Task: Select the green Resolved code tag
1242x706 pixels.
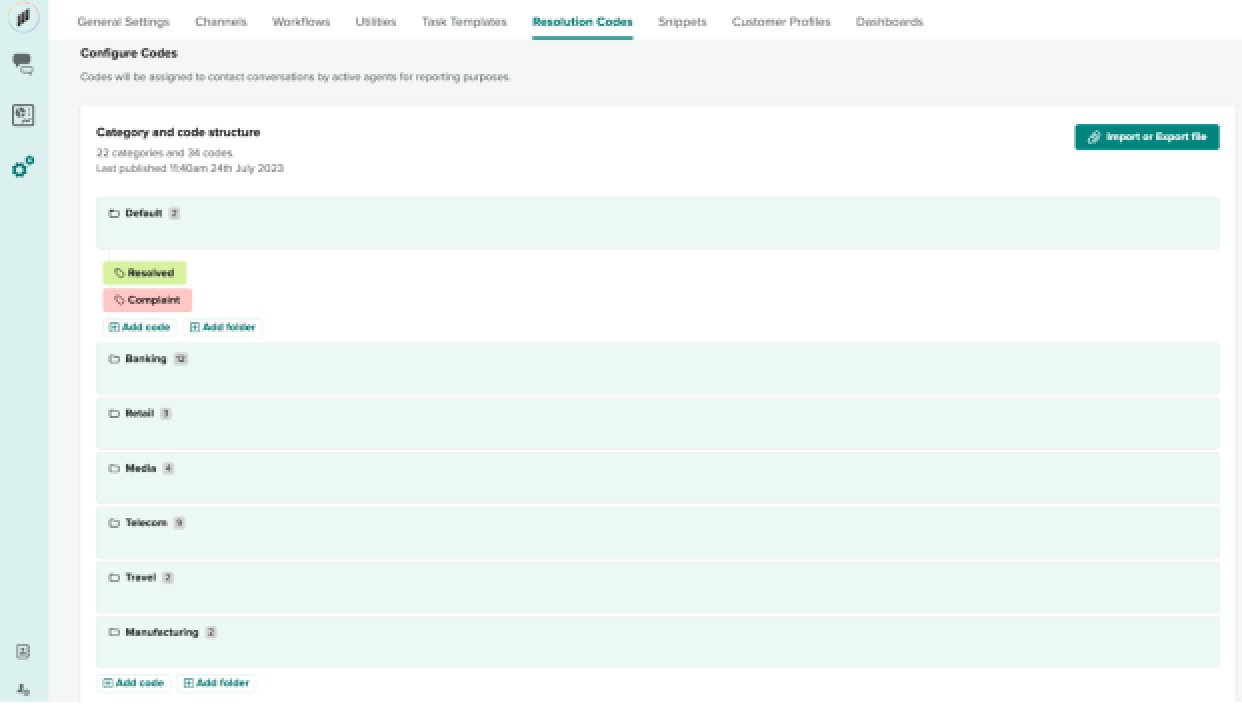Action: (x=144, y=273)
